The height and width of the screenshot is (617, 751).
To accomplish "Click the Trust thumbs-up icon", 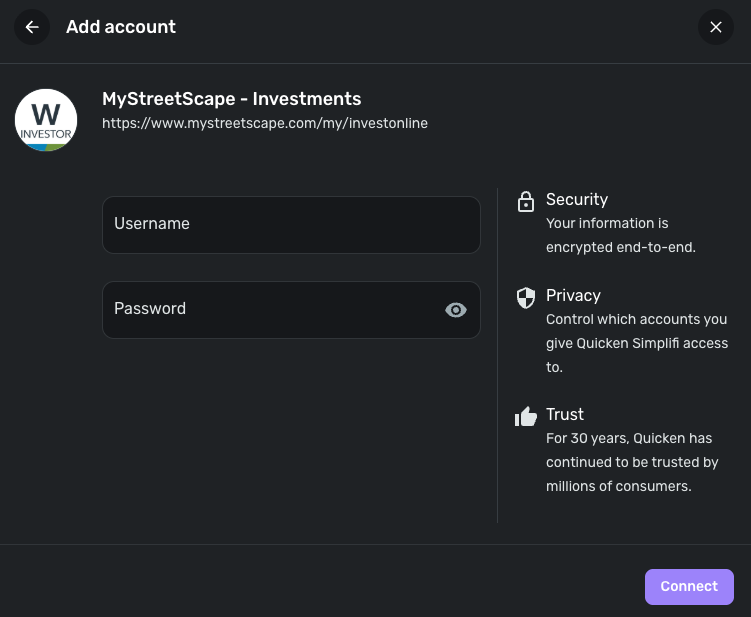I will pyautogui.click(x=525, y=416).
